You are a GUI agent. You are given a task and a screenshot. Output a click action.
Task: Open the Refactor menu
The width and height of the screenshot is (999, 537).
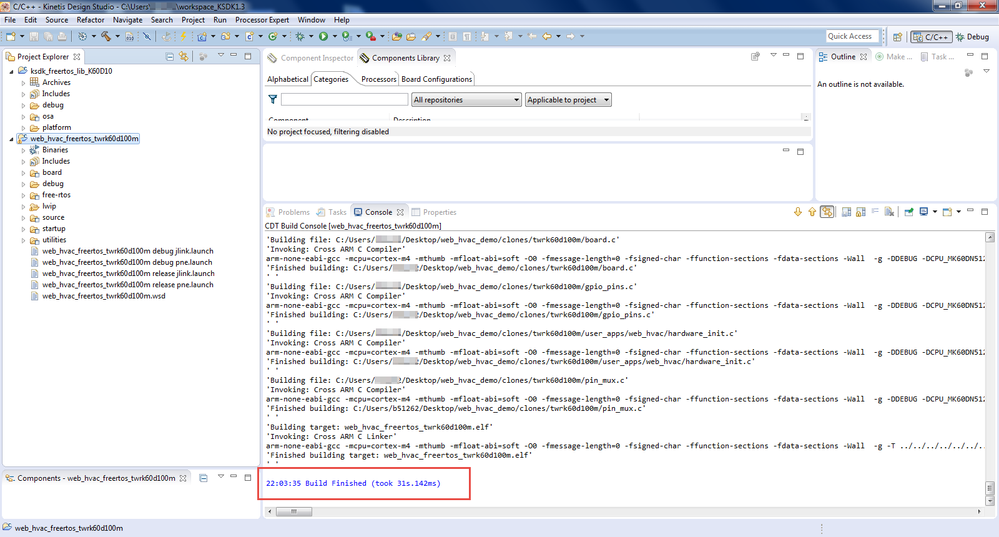[x=90, y=20]
